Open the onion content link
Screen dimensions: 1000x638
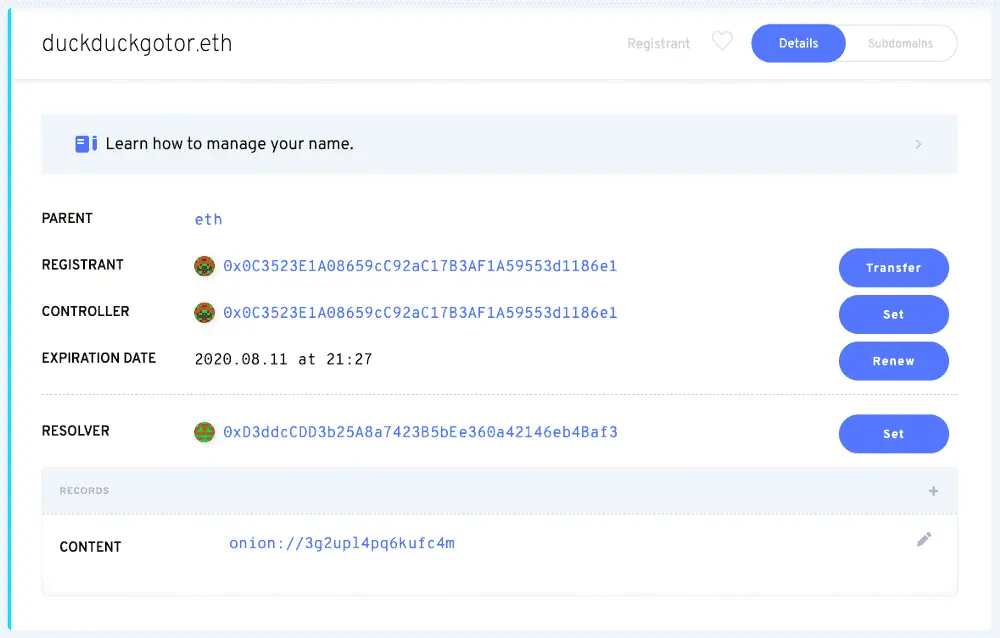[x=342, y=544]
